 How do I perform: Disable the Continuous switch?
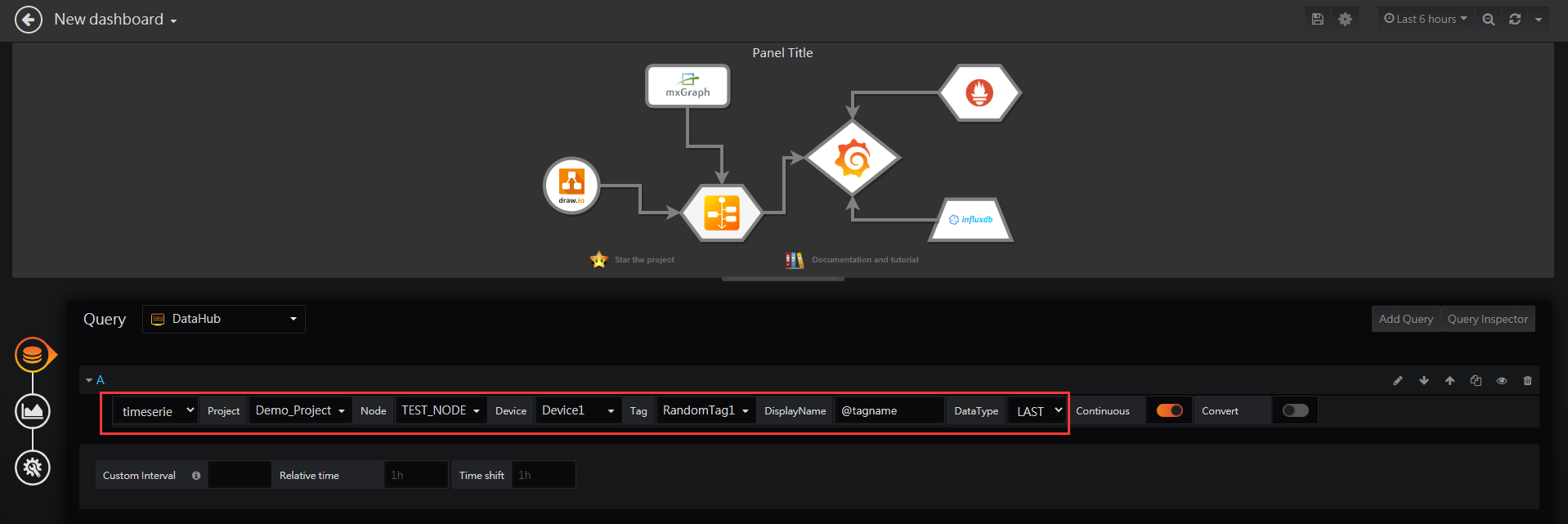(x=1170, y=410)
